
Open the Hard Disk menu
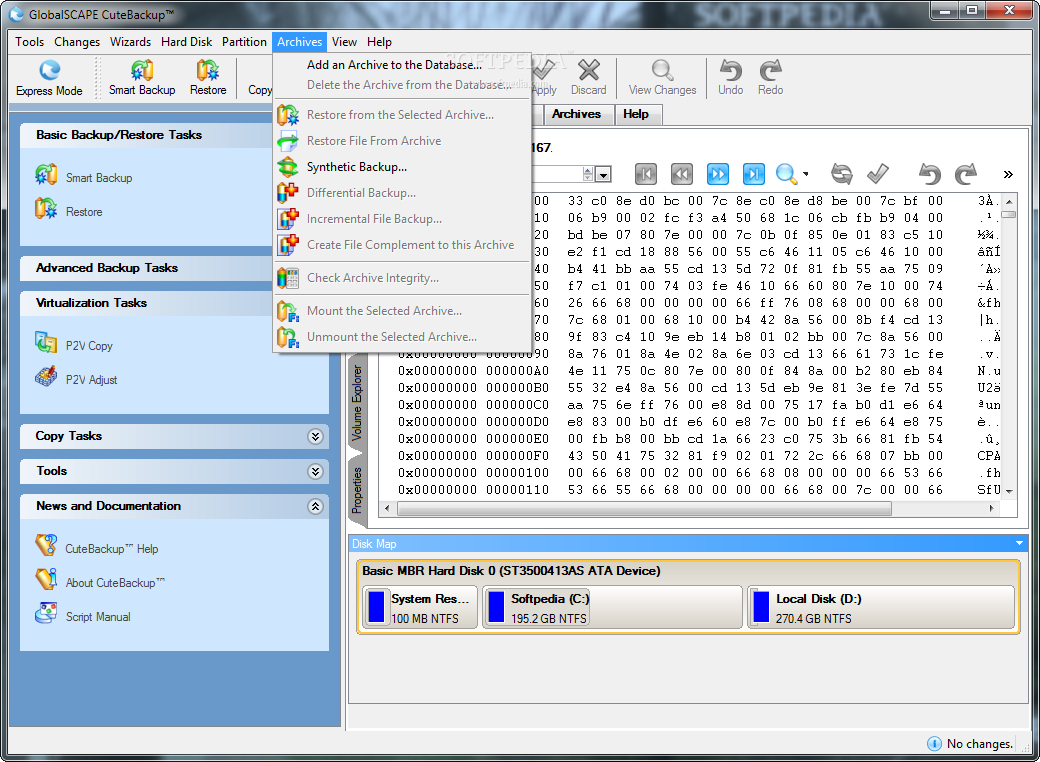point(186,42)
